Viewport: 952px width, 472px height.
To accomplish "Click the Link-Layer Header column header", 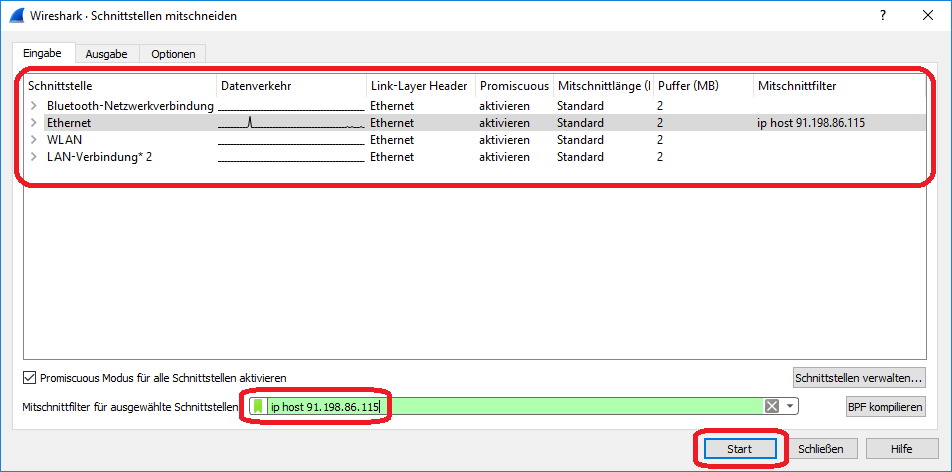I will 420,86.
